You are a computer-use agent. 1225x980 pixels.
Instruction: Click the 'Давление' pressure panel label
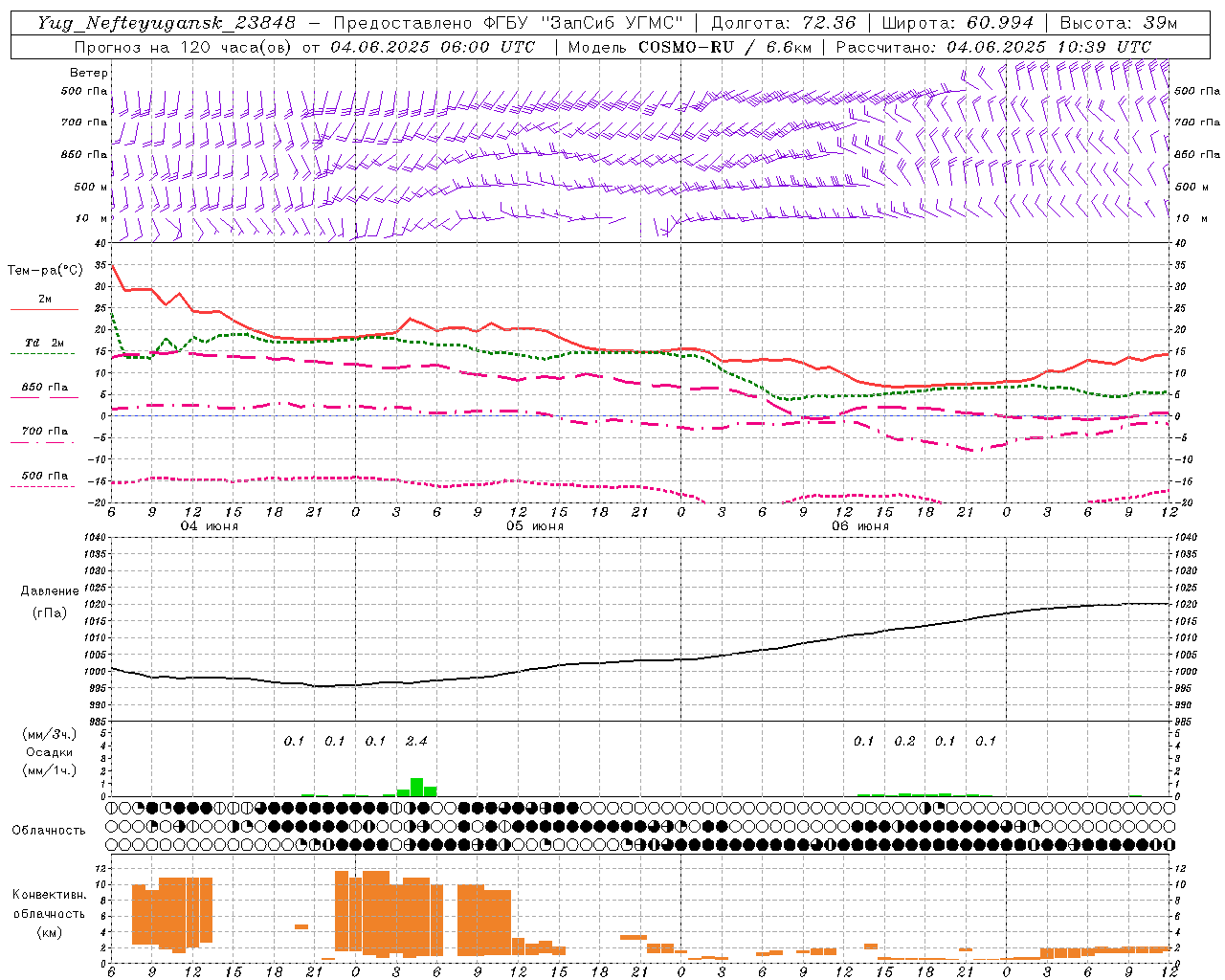[x=50, y=591]
